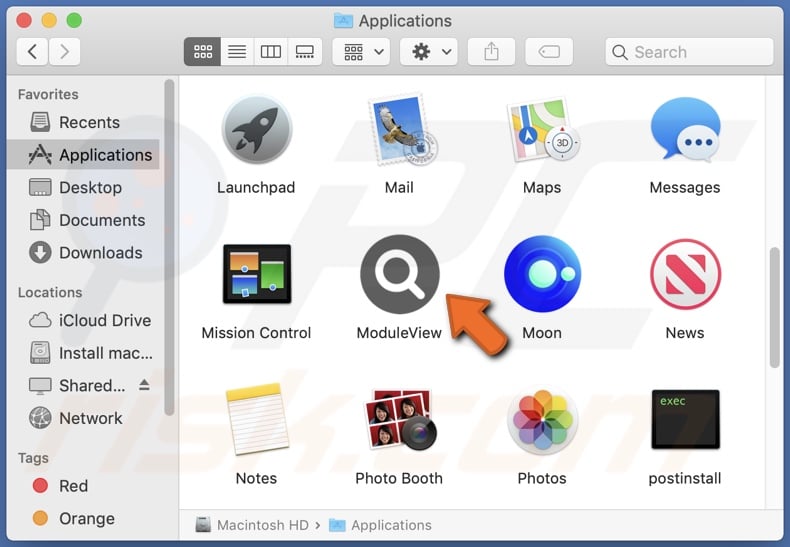Click the Share toolbar button
790x547 pixels.
pyautogui.click(x=491, y=51)
